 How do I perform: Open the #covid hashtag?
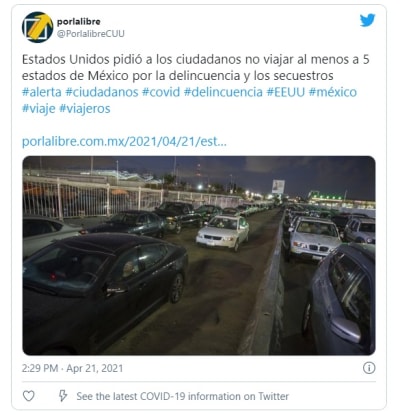coord(161,92)
